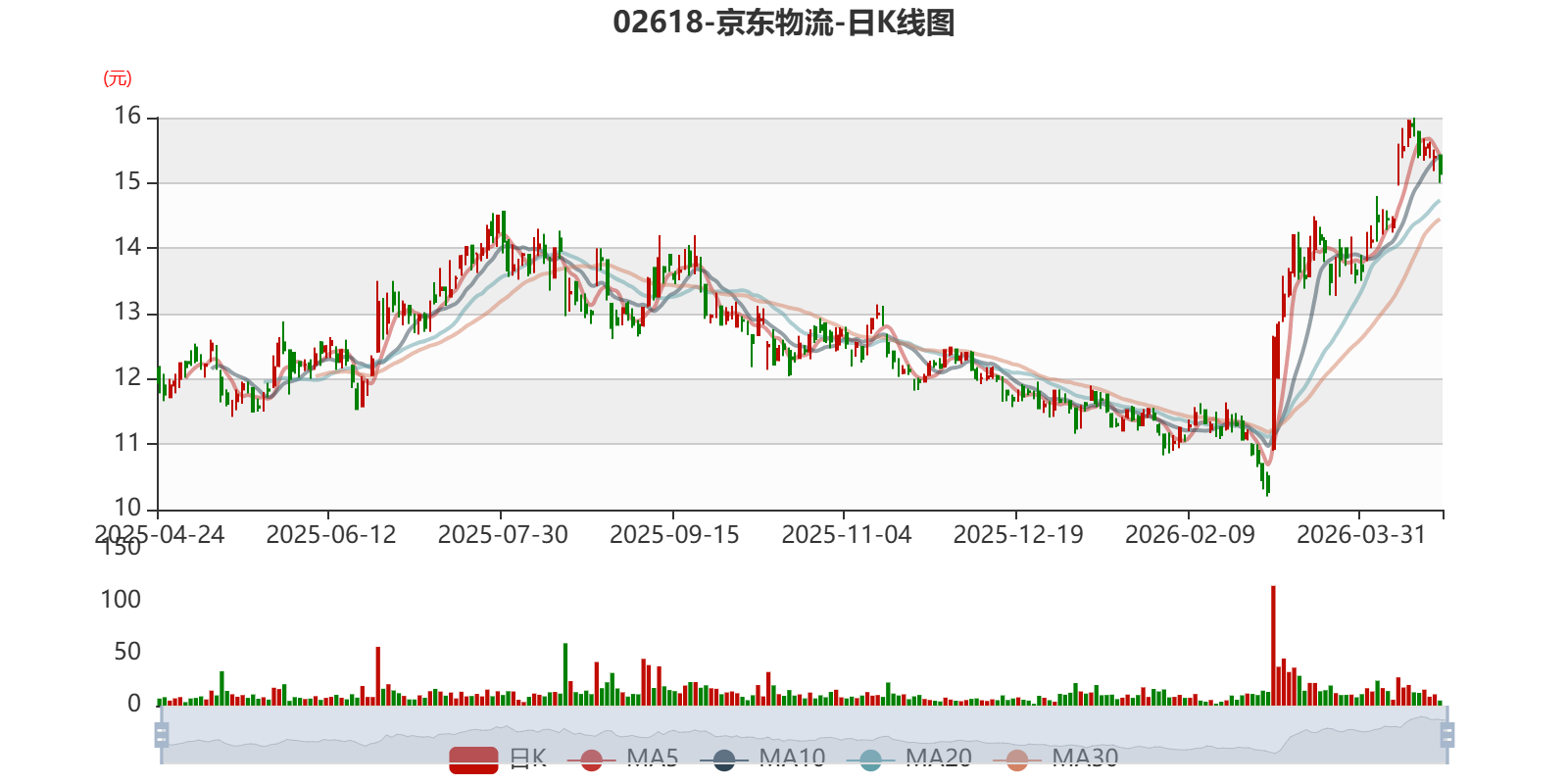Image resolution: width=1568 pixels, height=784 pixels.
Task: Toggle the MA10 line legend
Action: (x=762, y=759)
